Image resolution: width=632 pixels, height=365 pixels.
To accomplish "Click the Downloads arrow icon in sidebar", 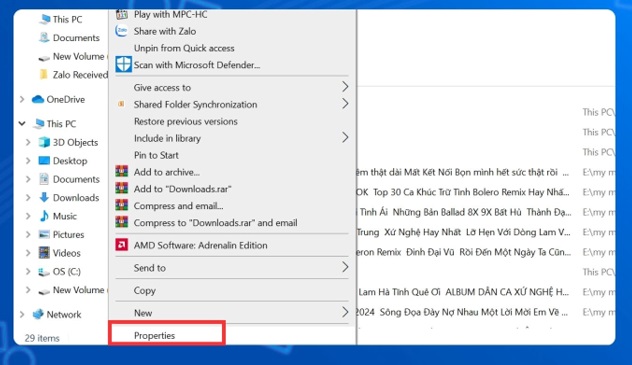I will coord(44,197).
